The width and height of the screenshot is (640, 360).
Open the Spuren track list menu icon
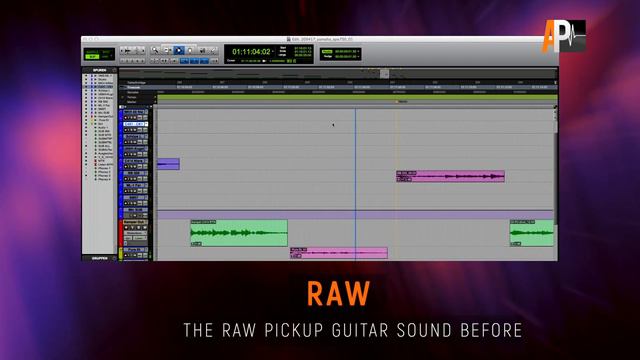tap(114, 70)
